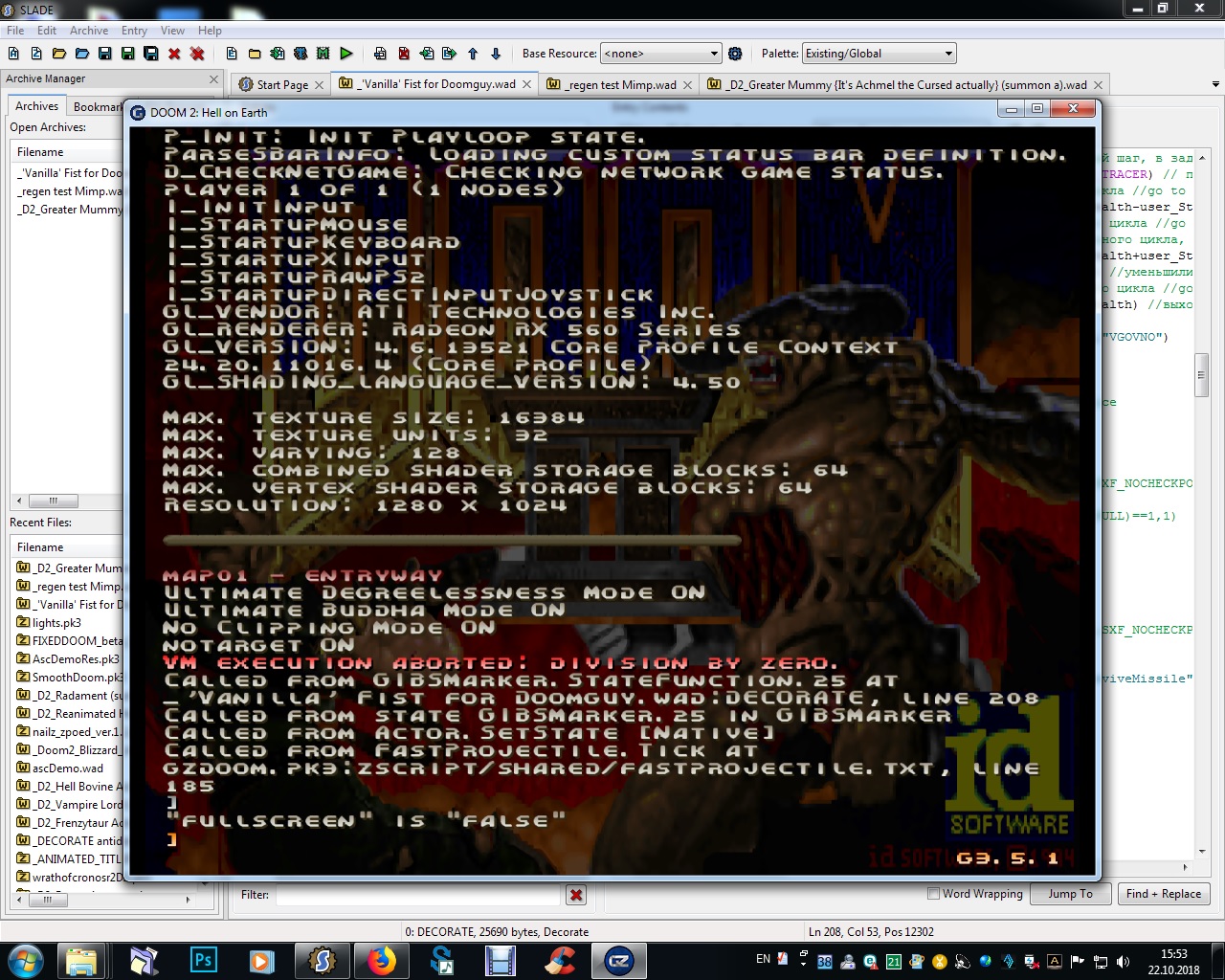Select _regen test Mimp in Open Archives list
Viewport: 1225px width, 980px height.
[70, 191]
